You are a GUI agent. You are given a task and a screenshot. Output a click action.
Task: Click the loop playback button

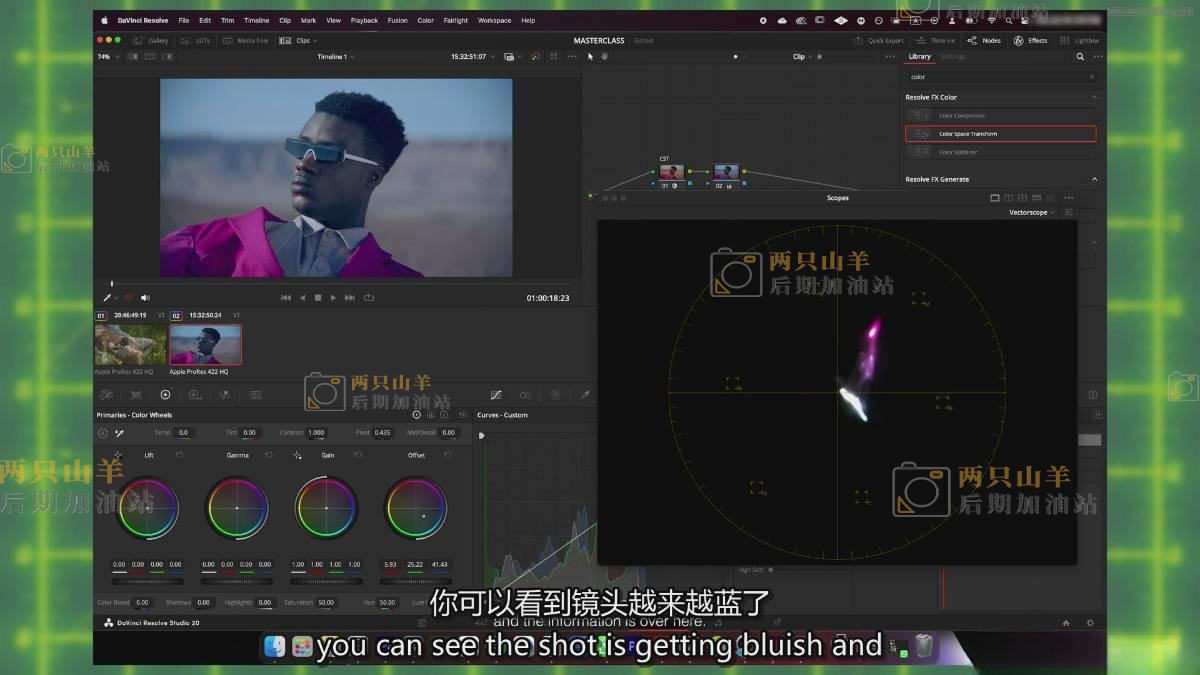[369, 297]
